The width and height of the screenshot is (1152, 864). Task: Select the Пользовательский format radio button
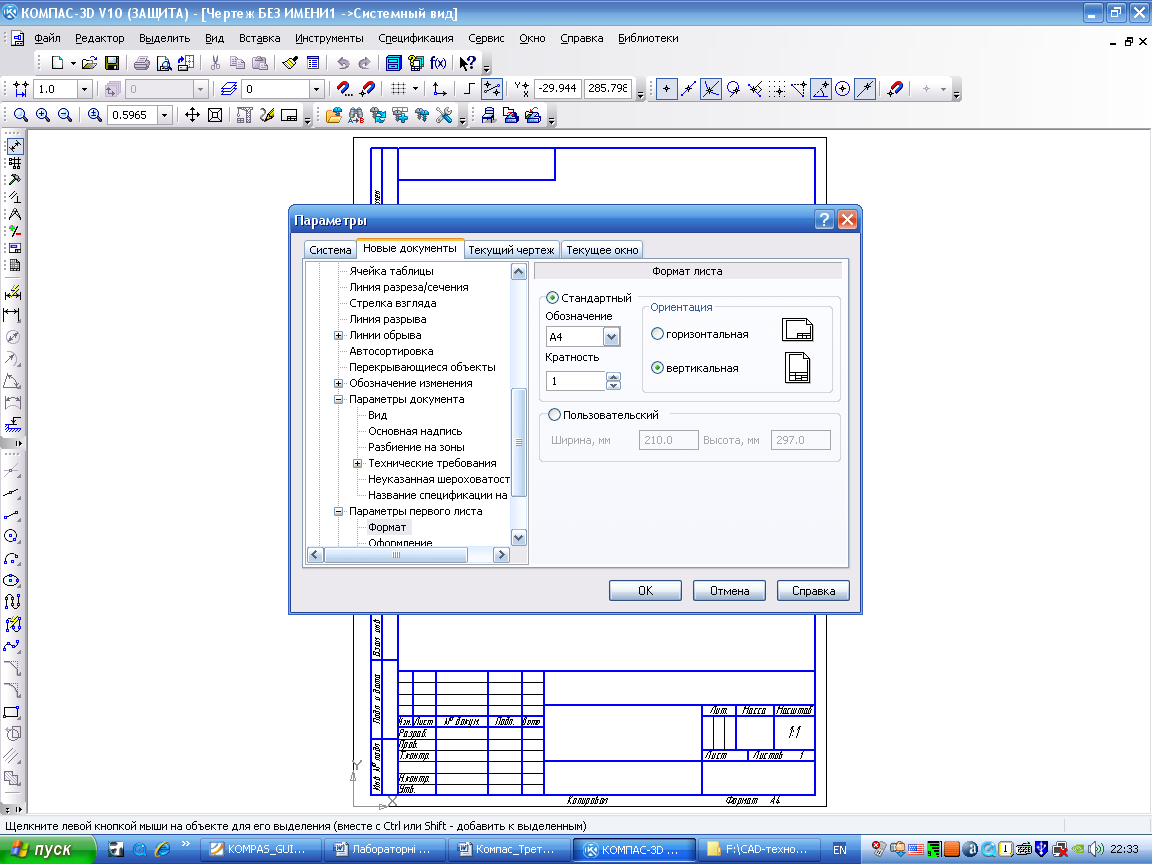(555, 414)
